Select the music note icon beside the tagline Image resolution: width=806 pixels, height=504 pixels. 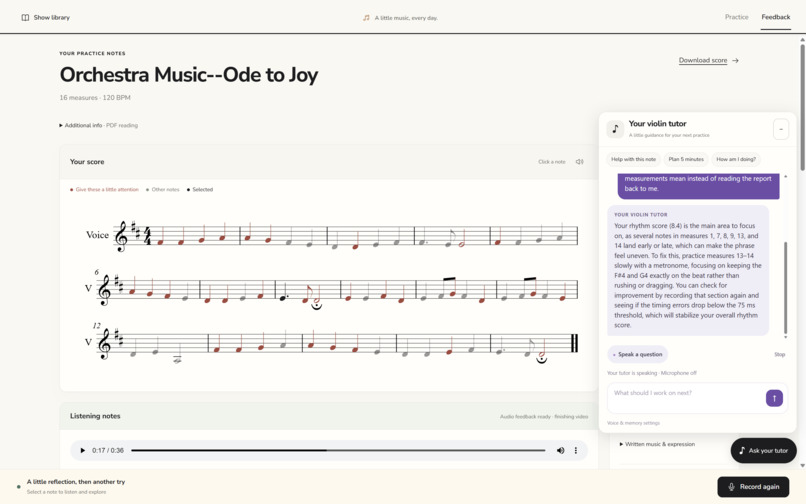click(366, 17)
